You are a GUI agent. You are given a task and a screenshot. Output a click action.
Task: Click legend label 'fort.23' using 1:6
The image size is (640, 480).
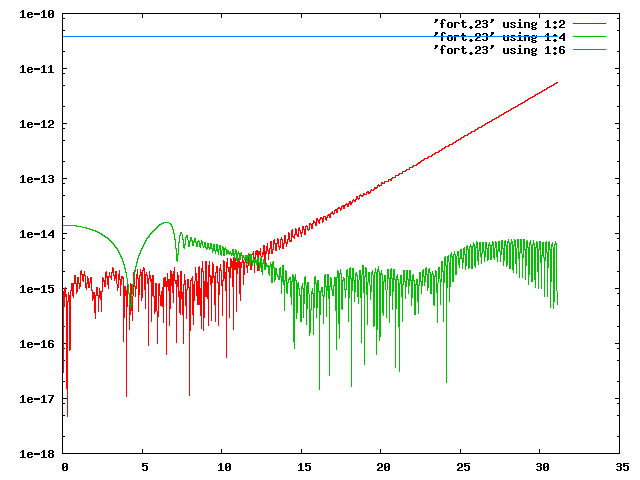499,50
